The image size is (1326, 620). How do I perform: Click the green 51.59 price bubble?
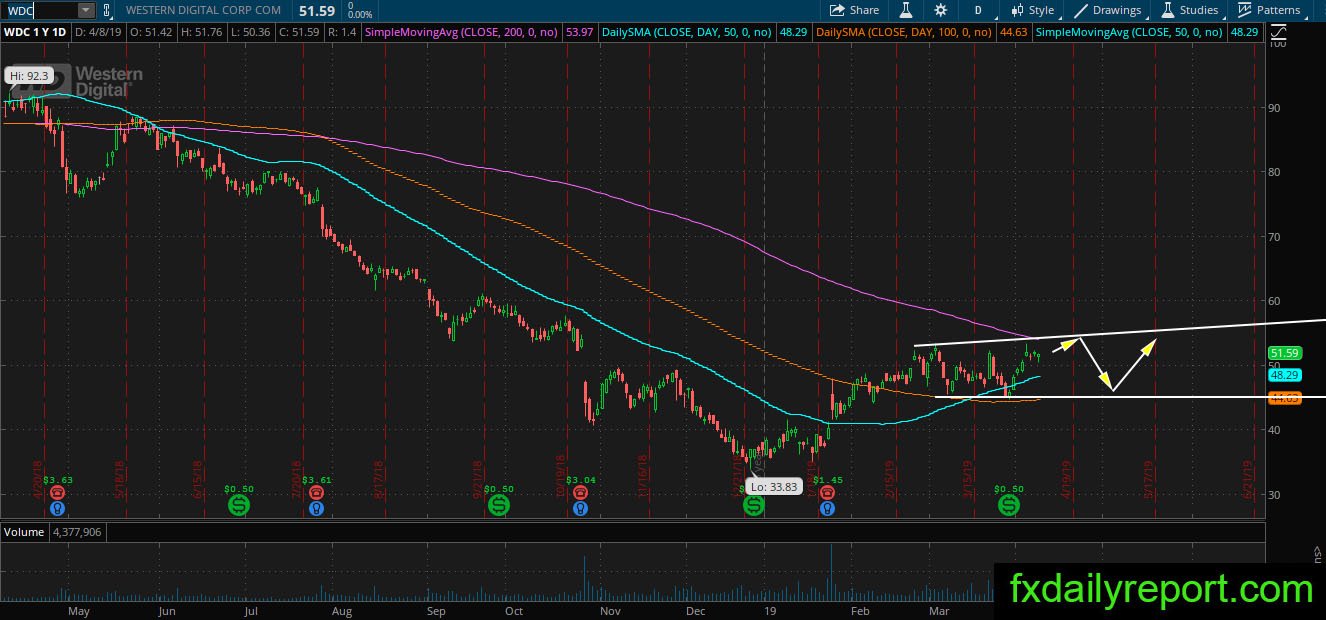(1283, 353)
